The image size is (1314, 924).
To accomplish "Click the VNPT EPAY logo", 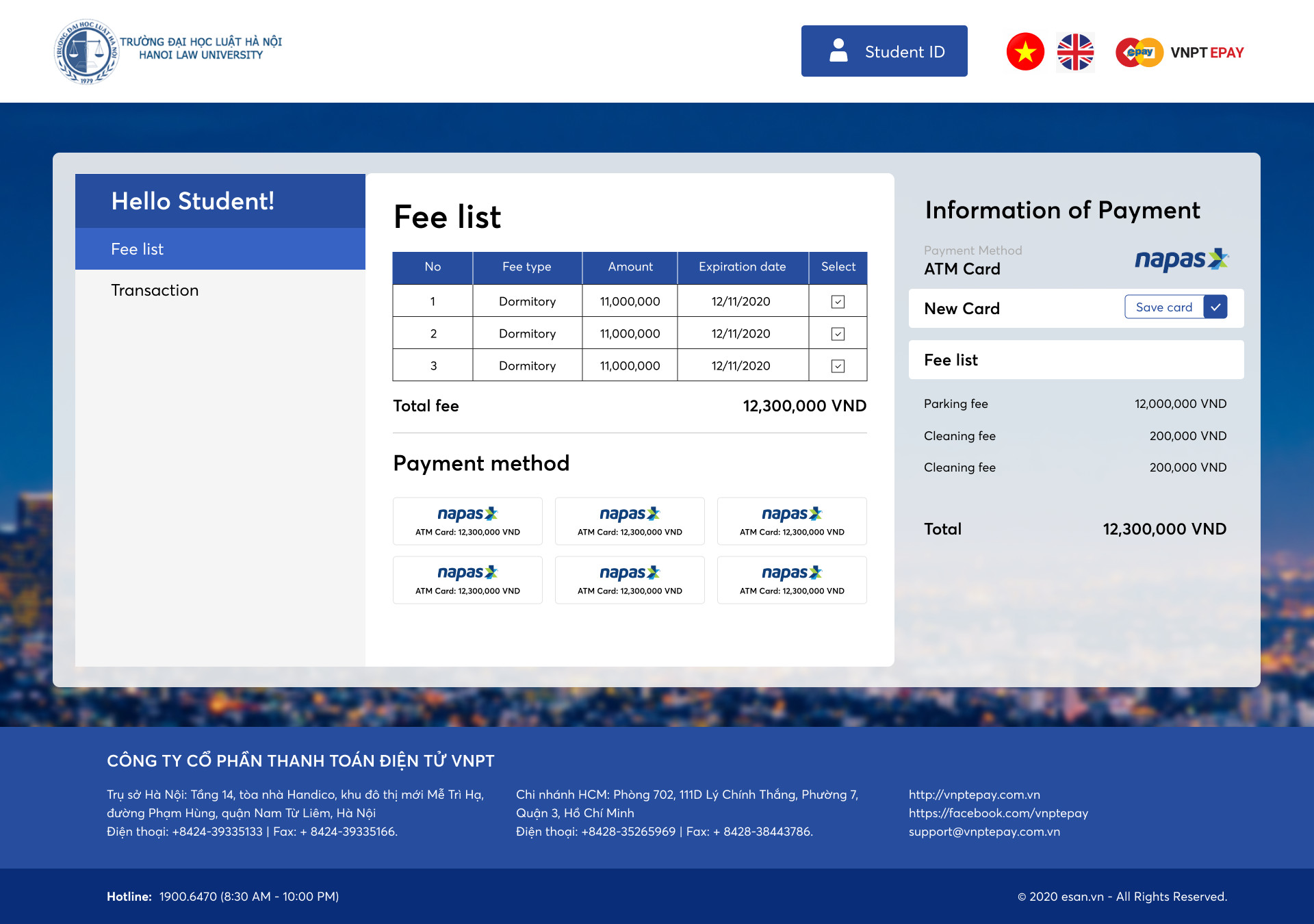I will coord(1180,53).
